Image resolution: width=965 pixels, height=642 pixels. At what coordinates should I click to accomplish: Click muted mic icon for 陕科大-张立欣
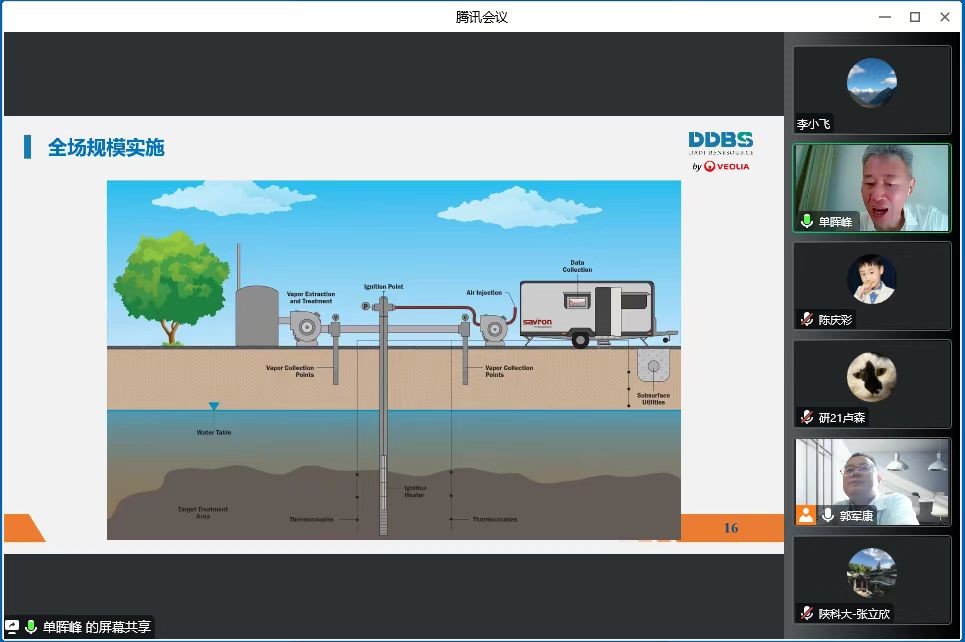(x=807, y=613)
